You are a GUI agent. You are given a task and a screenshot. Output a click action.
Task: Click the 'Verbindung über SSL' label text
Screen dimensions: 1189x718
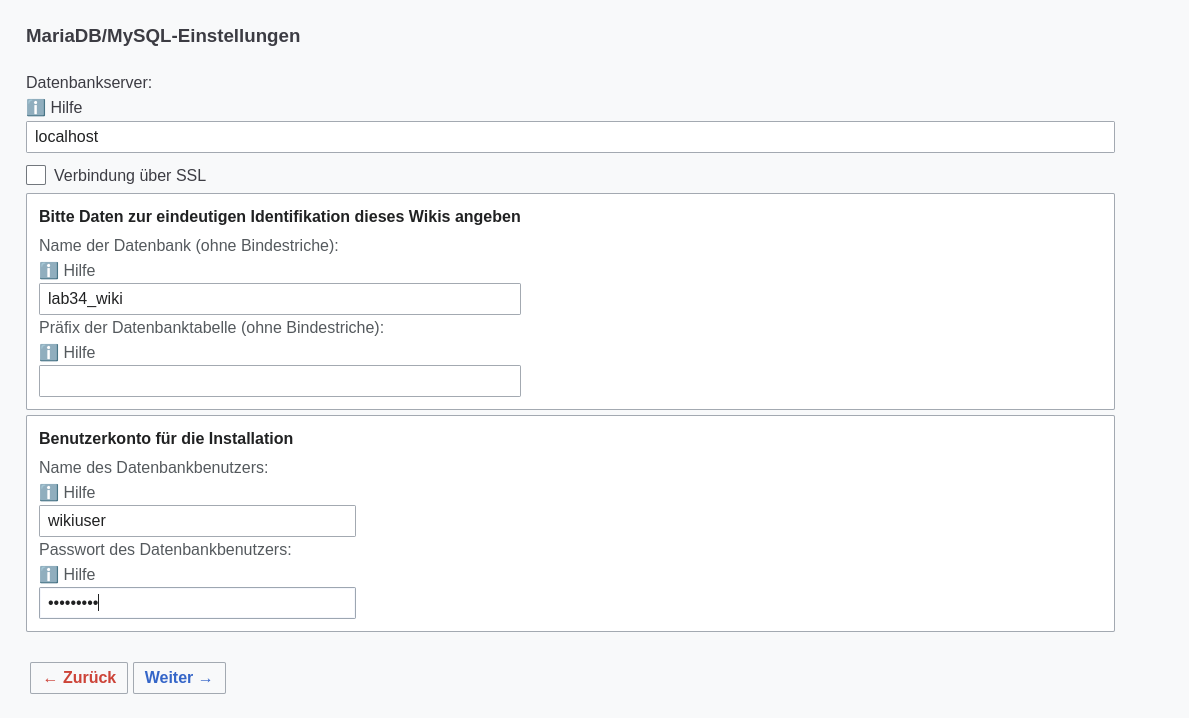coord(130,175)
